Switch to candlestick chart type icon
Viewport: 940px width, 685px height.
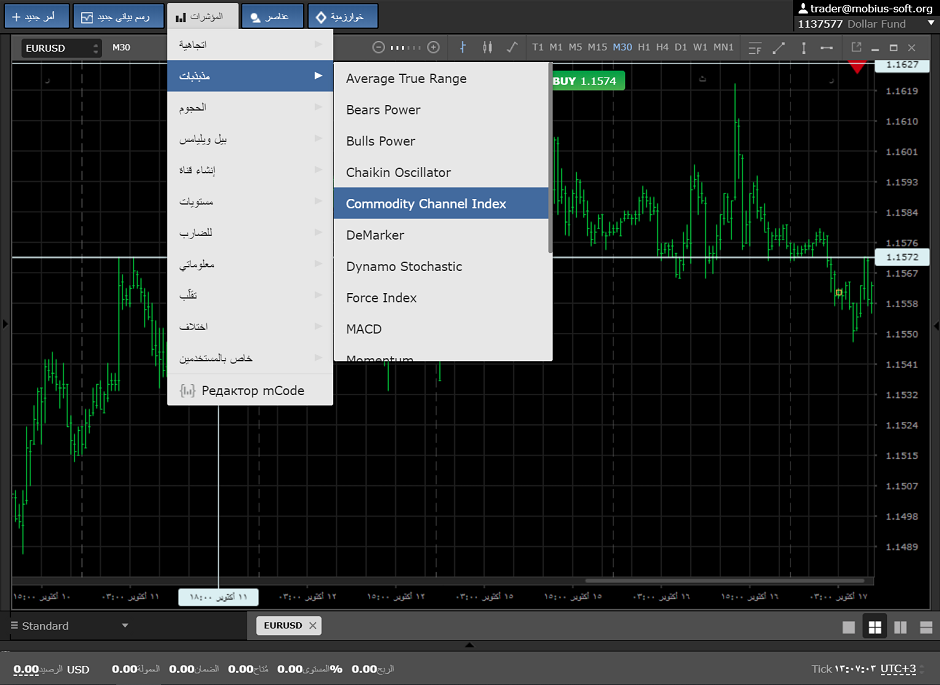[x=488, y=47]
